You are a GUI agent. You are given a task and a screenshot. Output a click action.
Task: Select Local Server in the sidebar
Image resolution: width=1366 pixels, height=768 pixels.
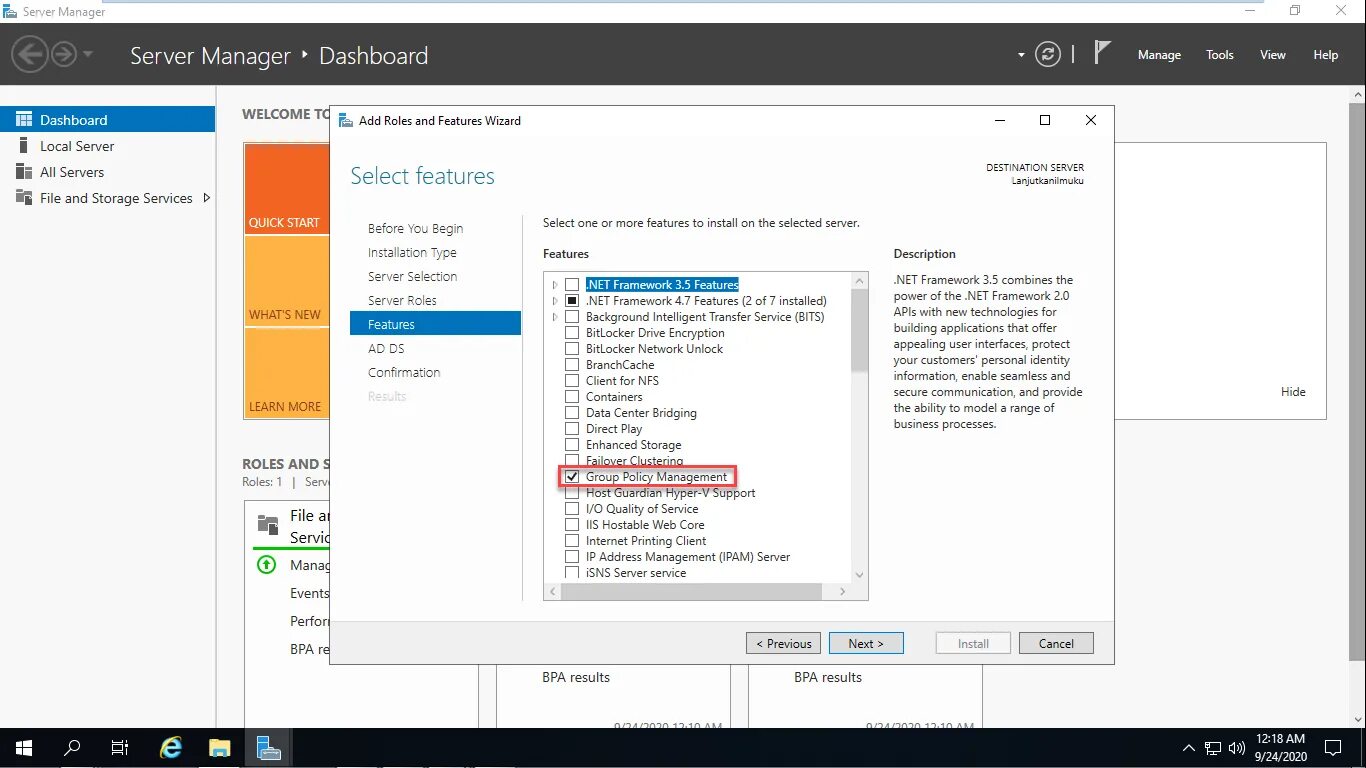[107, 146]
